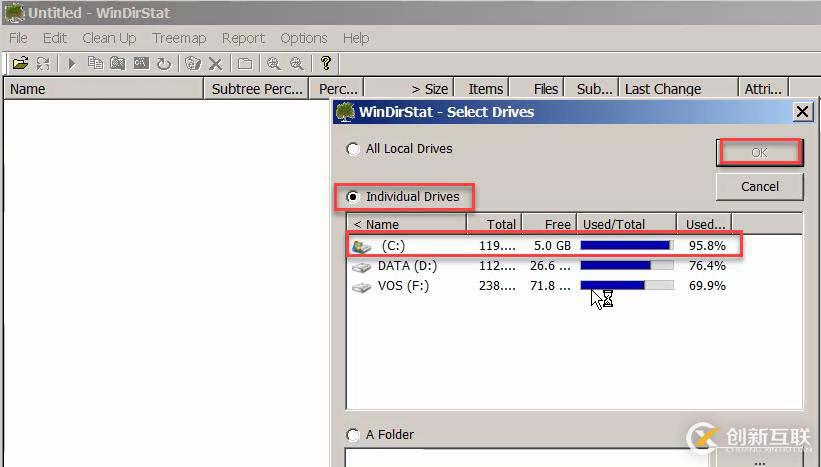The height and width of the screenshot is (467, 821).
Task: Click the Files column header
Action: [537, 88]
